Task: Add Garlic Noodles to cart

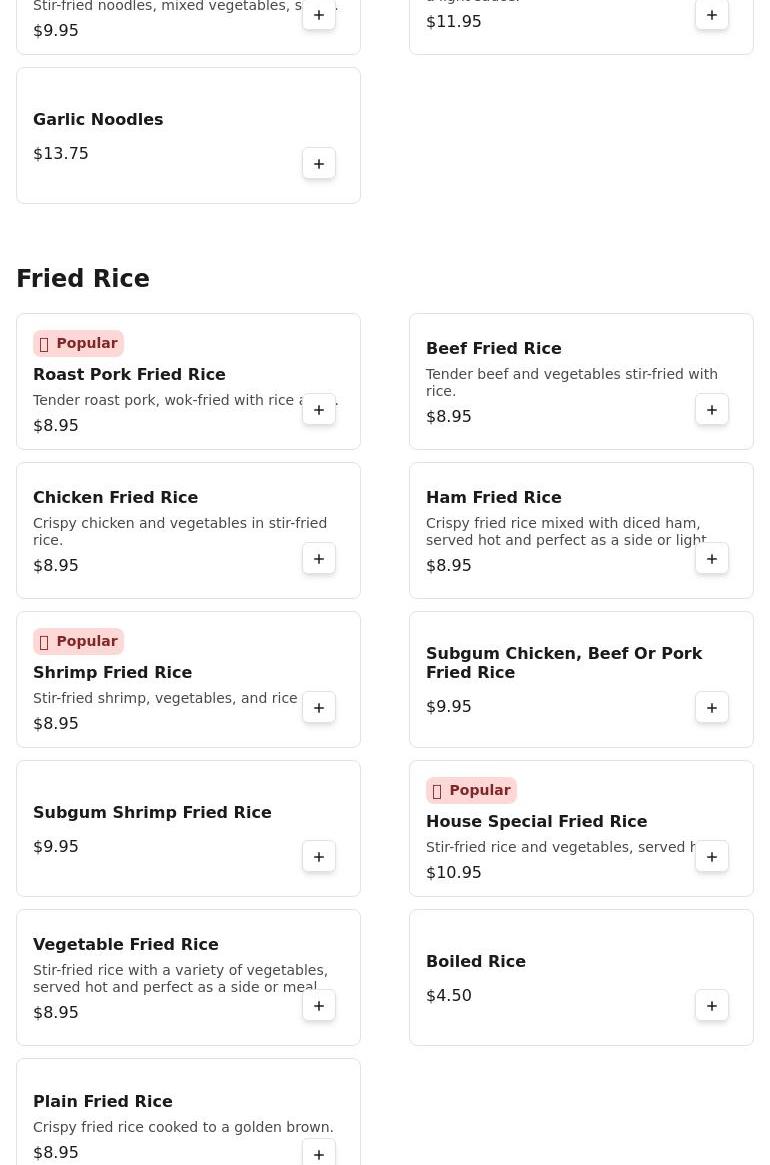Action: click(x=319, y=164)
